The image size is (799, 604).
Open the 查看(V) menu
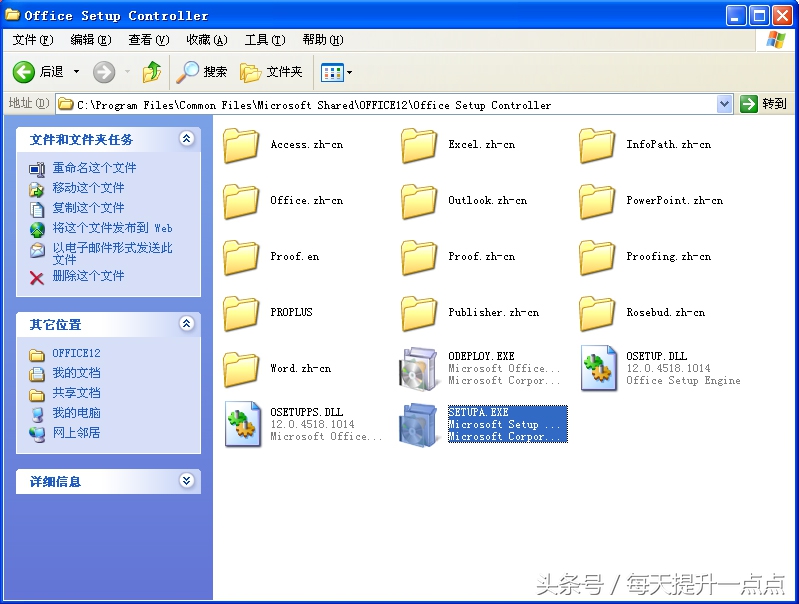149,40
